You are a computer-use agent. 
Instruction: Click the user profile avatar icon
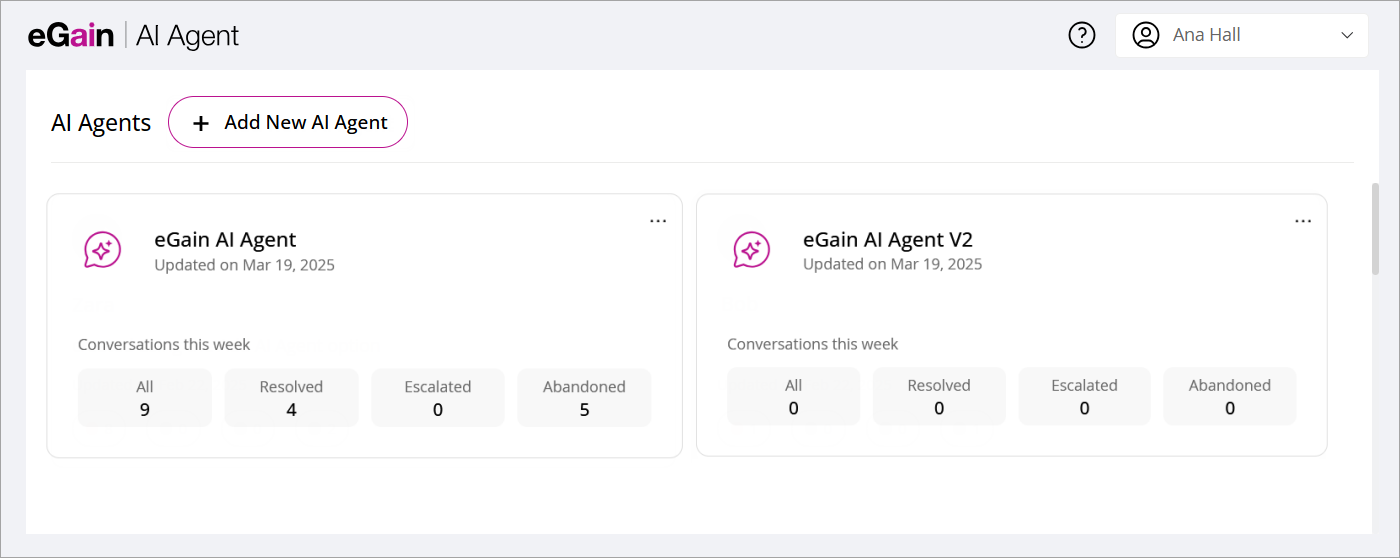(1145, 35)
